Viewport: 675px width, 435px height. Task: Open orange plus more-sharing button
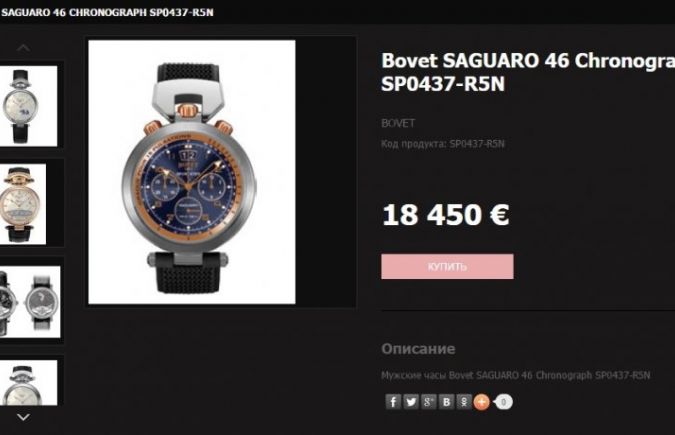coord(482,402)
